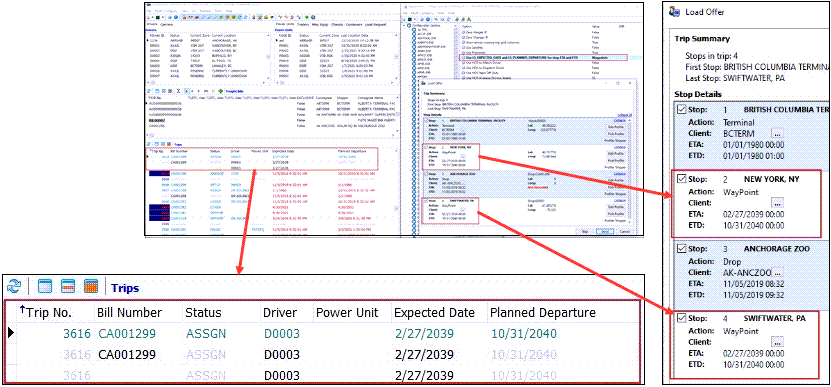Open the client browse button under Stop 4
The width and height of the screenshot is (831, 387).
click(777, 342)
